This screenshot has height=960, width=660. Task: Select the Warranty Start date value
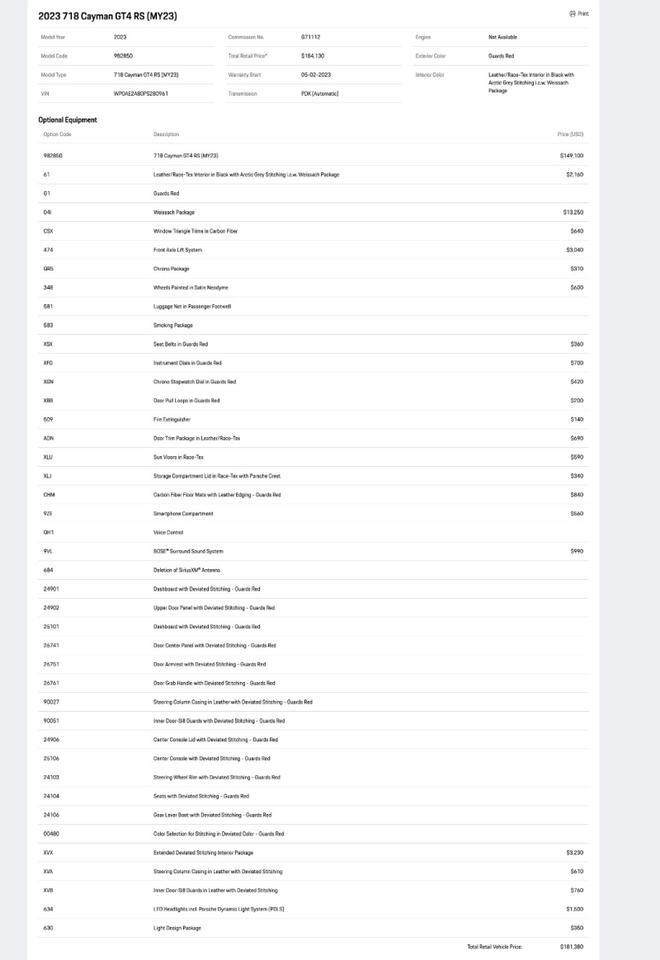[315, 75]
